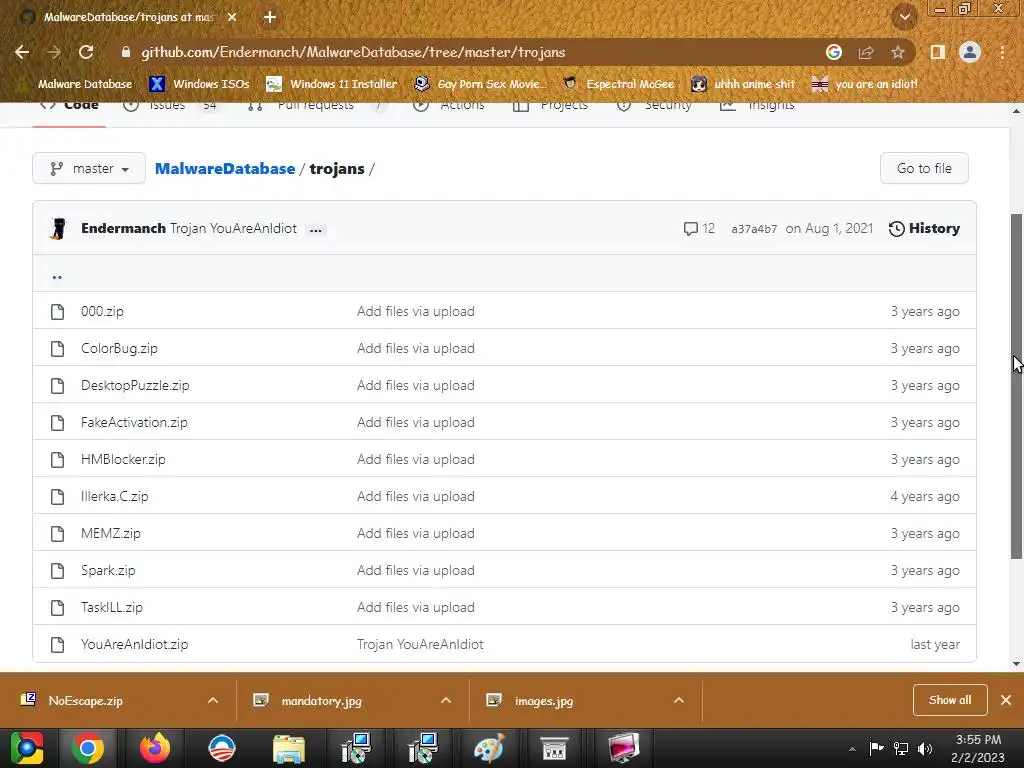Image resolution: width=1024 pixels, height=768 pixels.
Task: Switch to the Insights tab
Action: tap(757, 106)
